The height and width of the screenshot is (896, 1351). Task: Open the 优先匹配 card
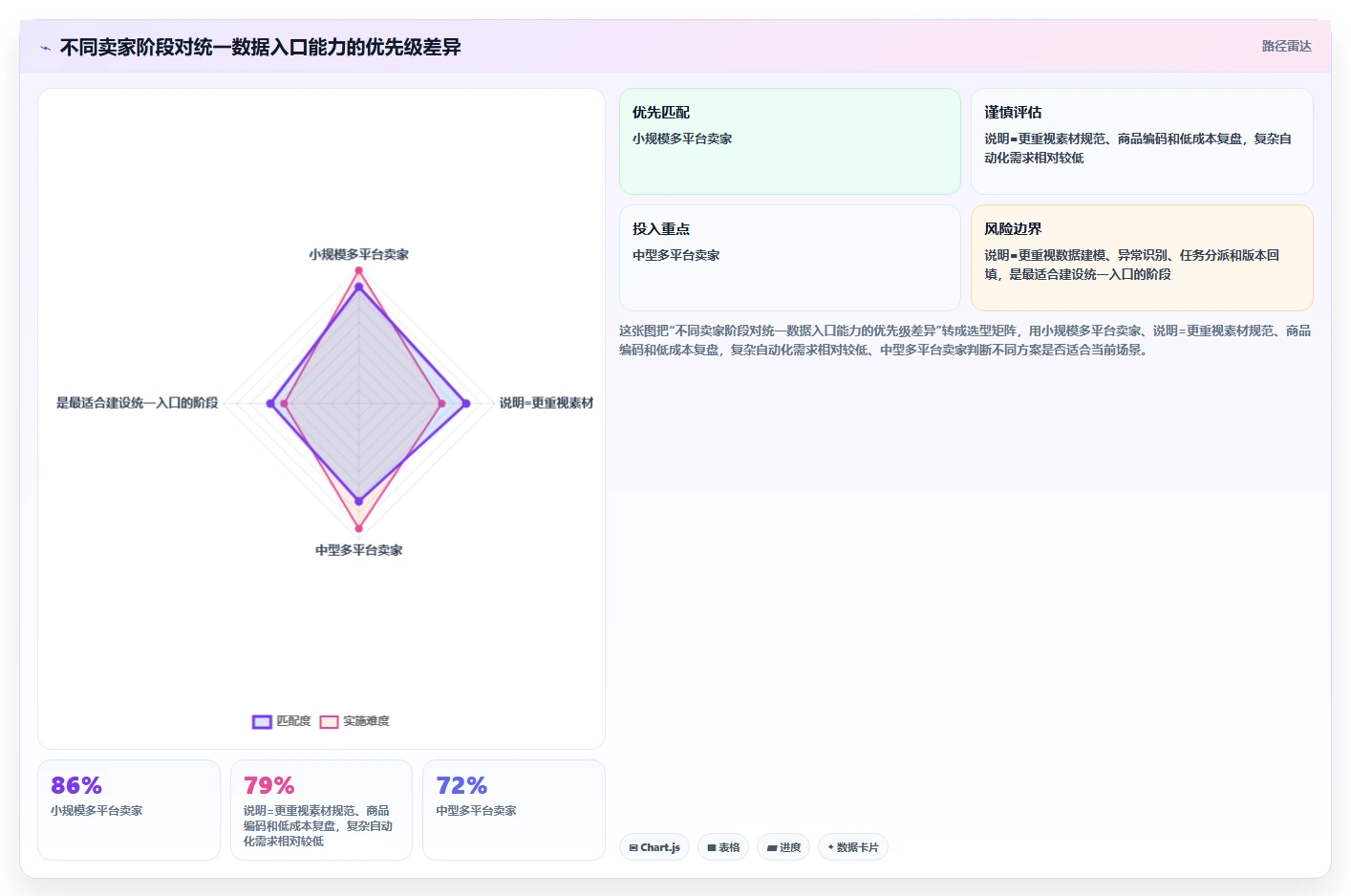(790, 141)
